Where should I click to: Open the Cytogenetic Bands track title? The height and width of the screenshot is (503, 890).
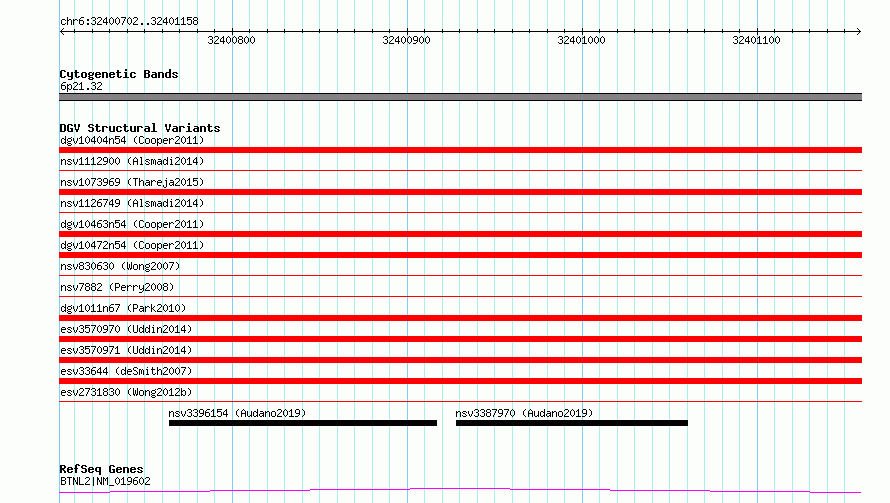[x=119, y=74]
